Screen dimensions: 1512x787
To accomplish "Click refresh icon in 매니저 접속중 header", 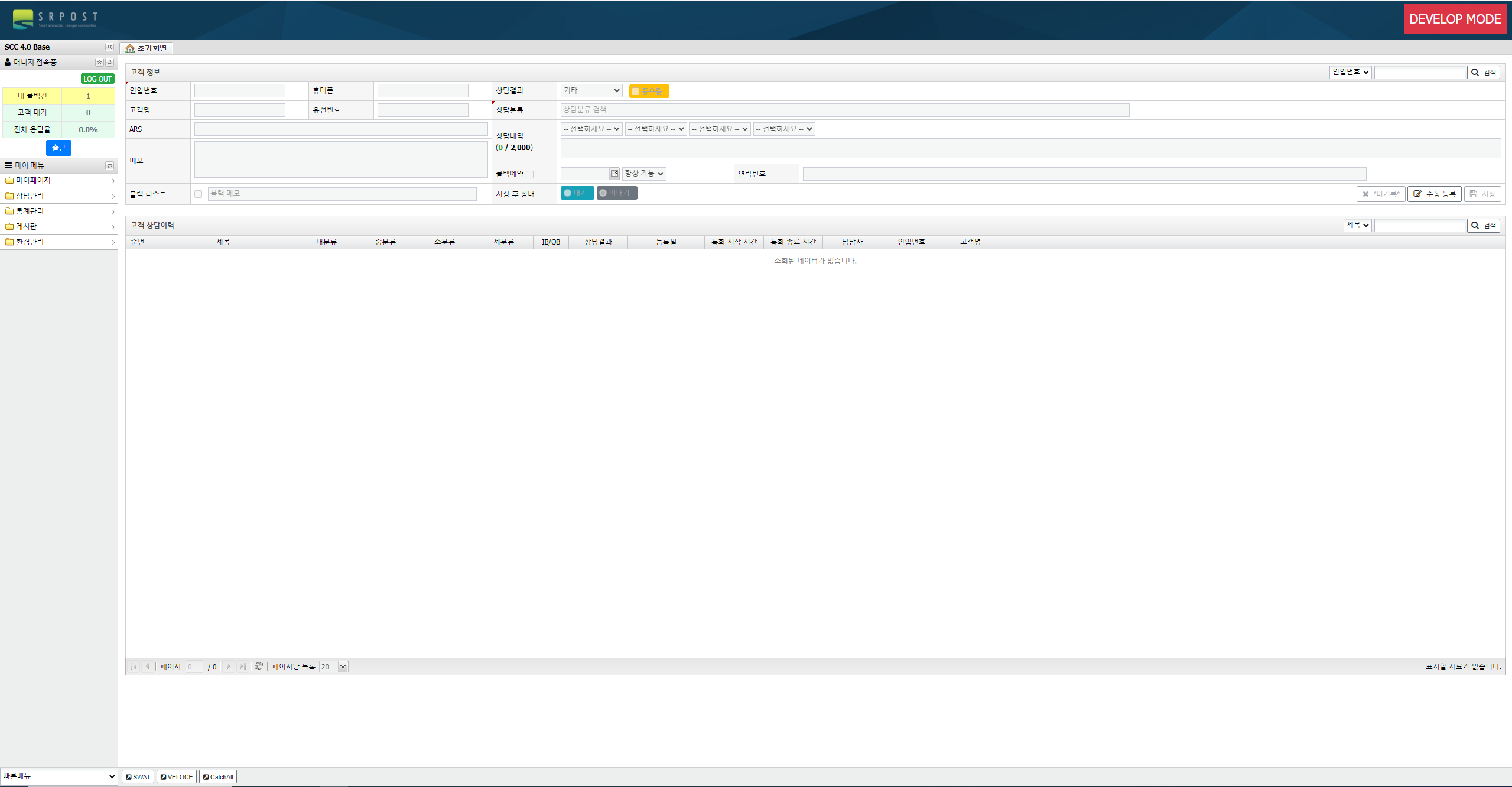I will (109, 63).
